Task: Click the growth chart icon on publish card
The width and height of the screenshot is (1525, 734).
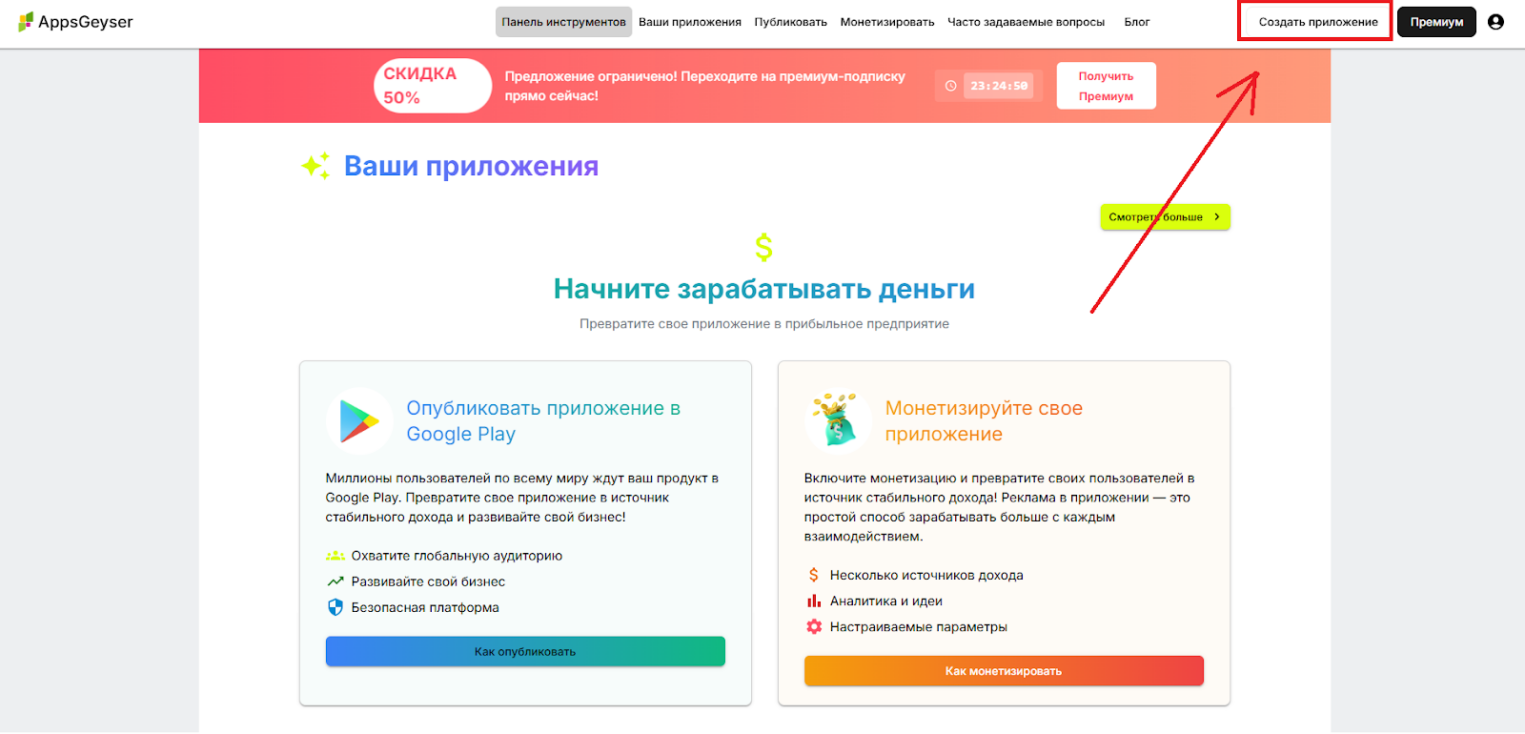Action: 333,580
